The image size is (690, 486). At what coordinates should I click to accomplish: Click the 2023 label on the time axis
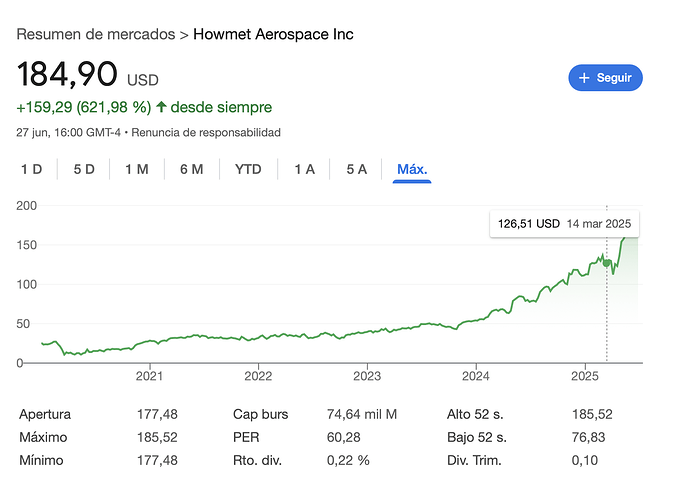(367, 376)
